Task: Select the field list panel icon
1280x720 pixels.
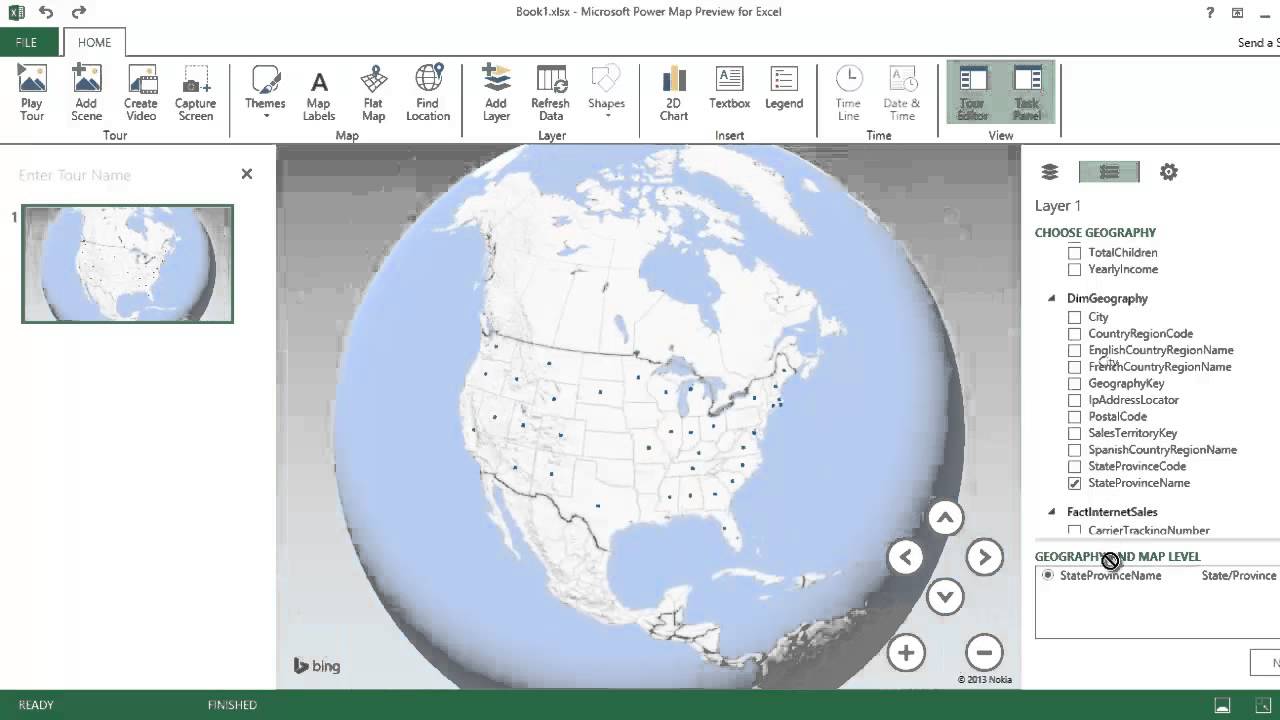Action: 1109,172
